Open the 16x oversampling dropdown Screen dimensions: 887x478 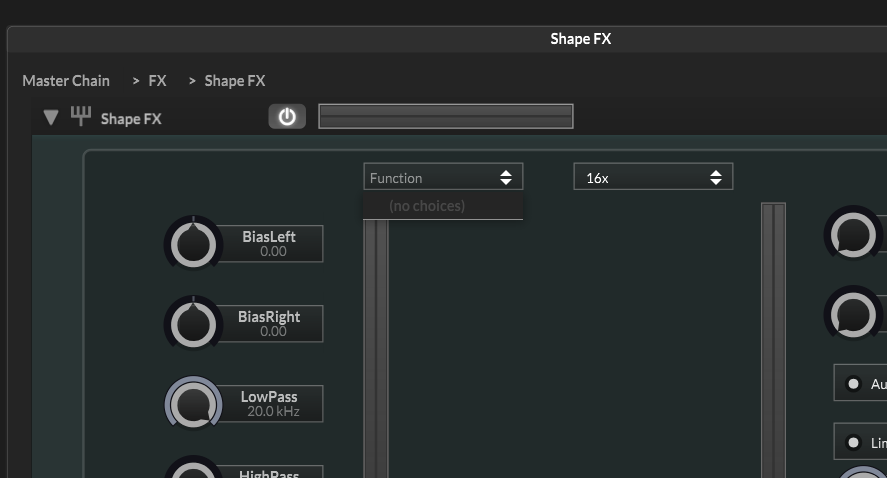coord(653,178)
